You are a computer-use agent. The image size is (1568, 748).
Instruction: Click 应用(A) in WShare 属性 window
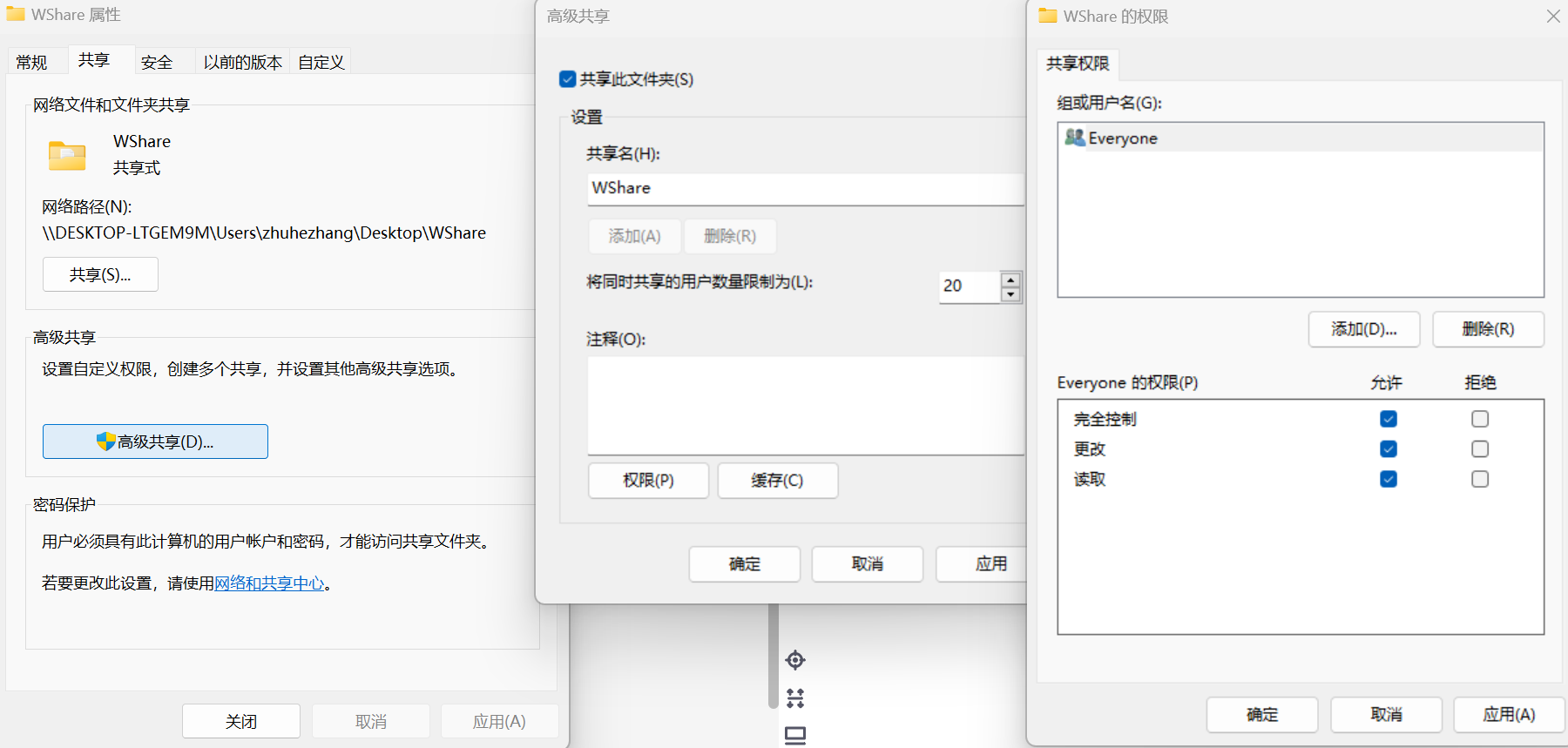click(500, 722)
